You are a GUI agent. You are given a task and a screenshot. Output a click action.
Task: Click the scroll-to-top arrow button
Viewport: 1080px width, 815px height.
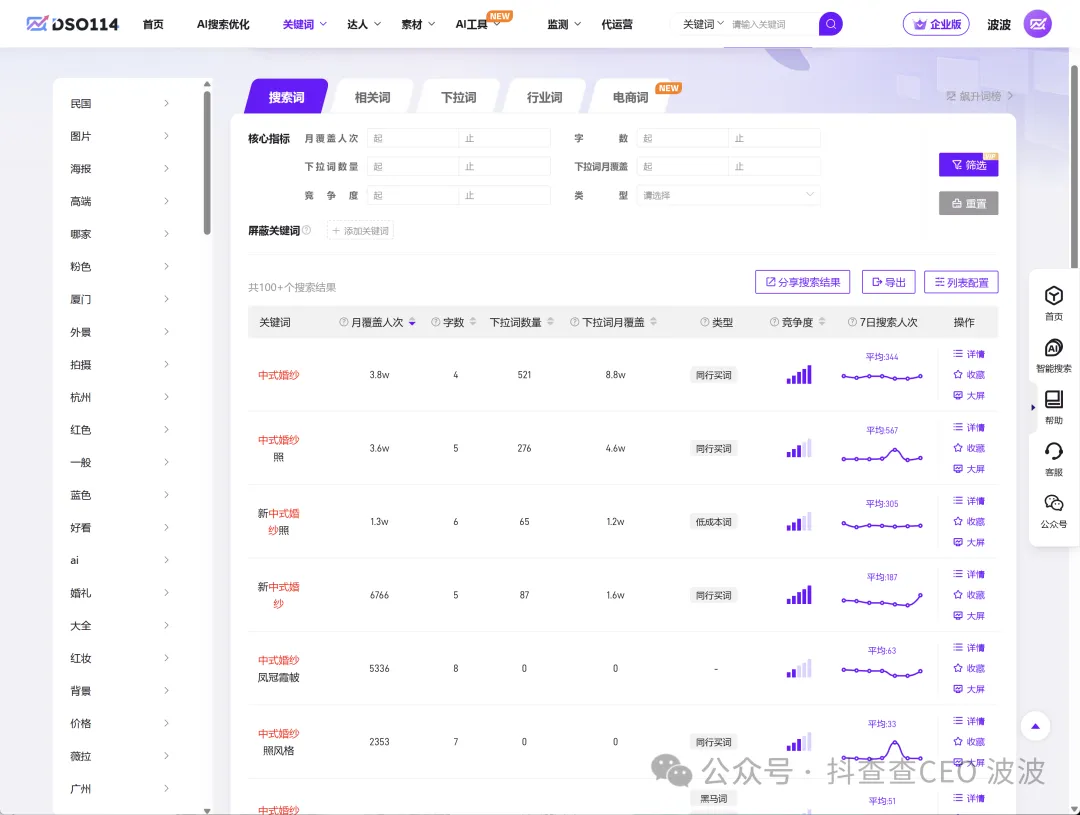click(1035, 726)
